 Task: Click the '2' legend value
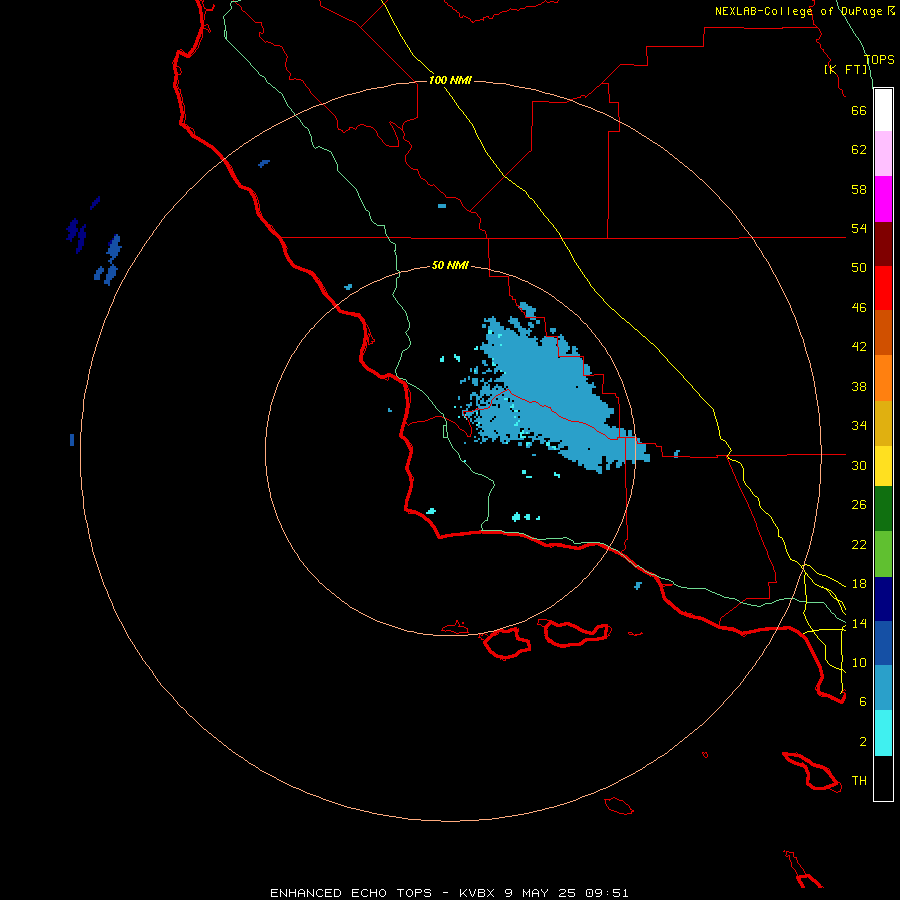click(863, 741)
